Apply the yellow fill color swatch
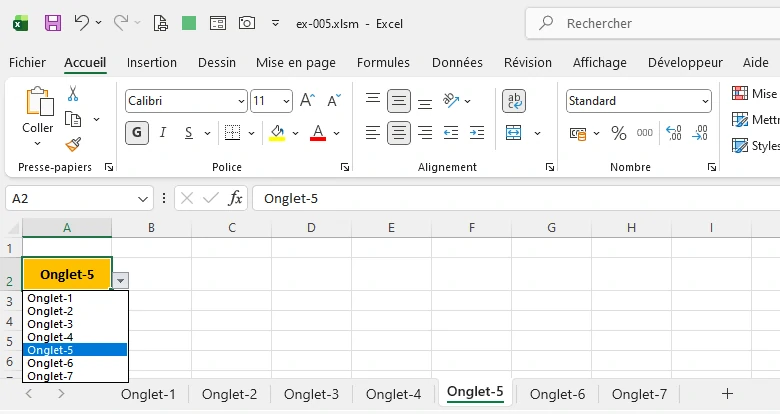Screen dimensions: 780x414 (277, 133)
